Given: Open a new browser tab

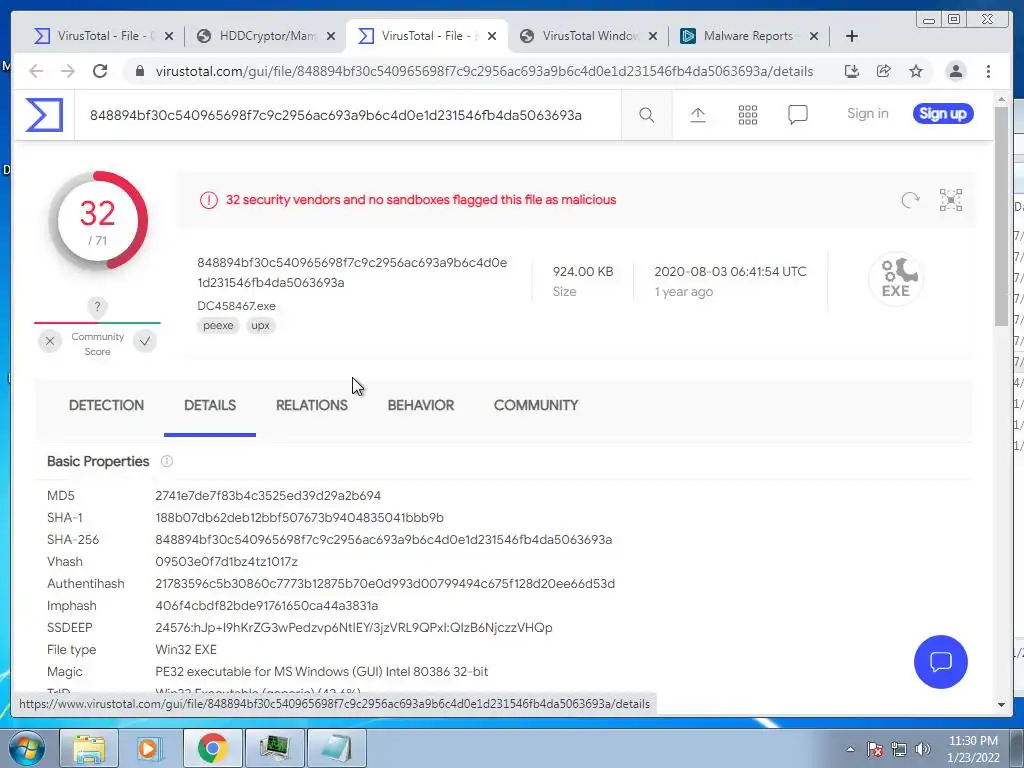Looking at the screenshot, I should pyautogui.click(x=852, y=36).
